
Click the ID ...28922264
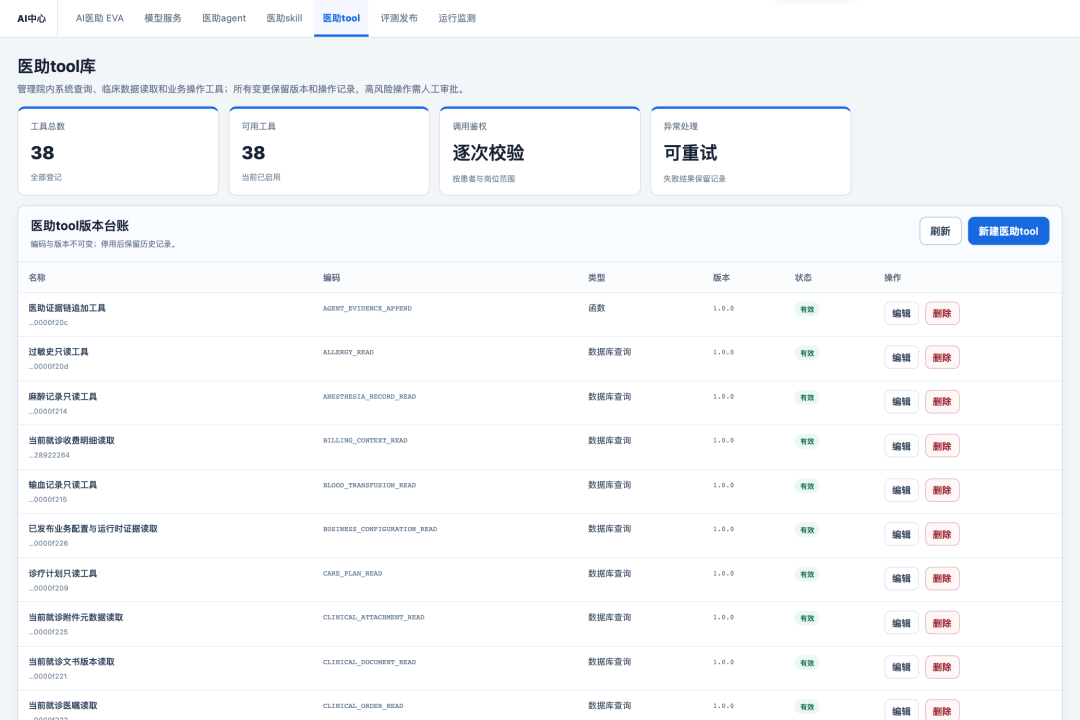[x=49, y=455]
